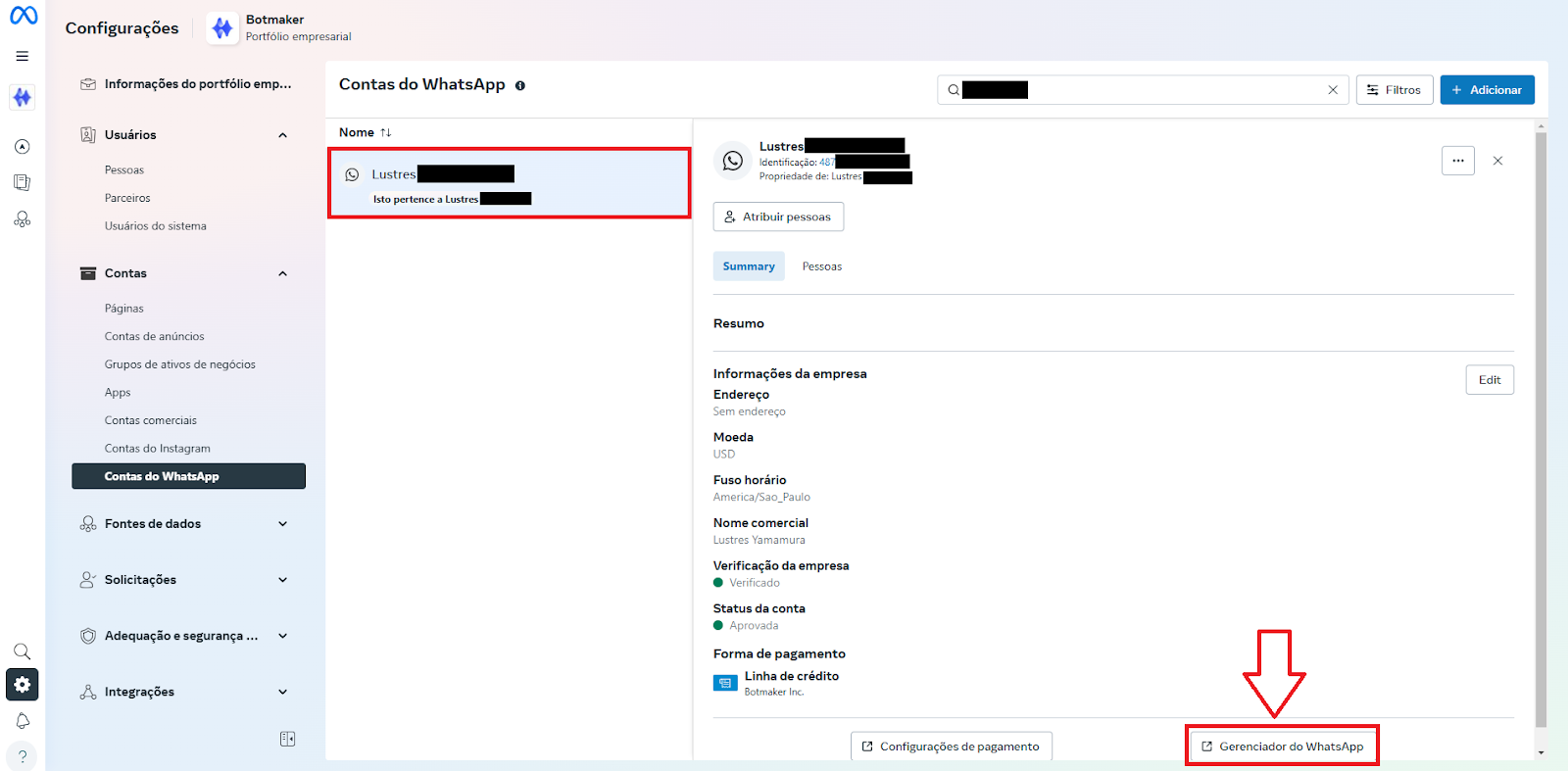
Task: Click the credit line payment icon
Action: pos(725,683)
